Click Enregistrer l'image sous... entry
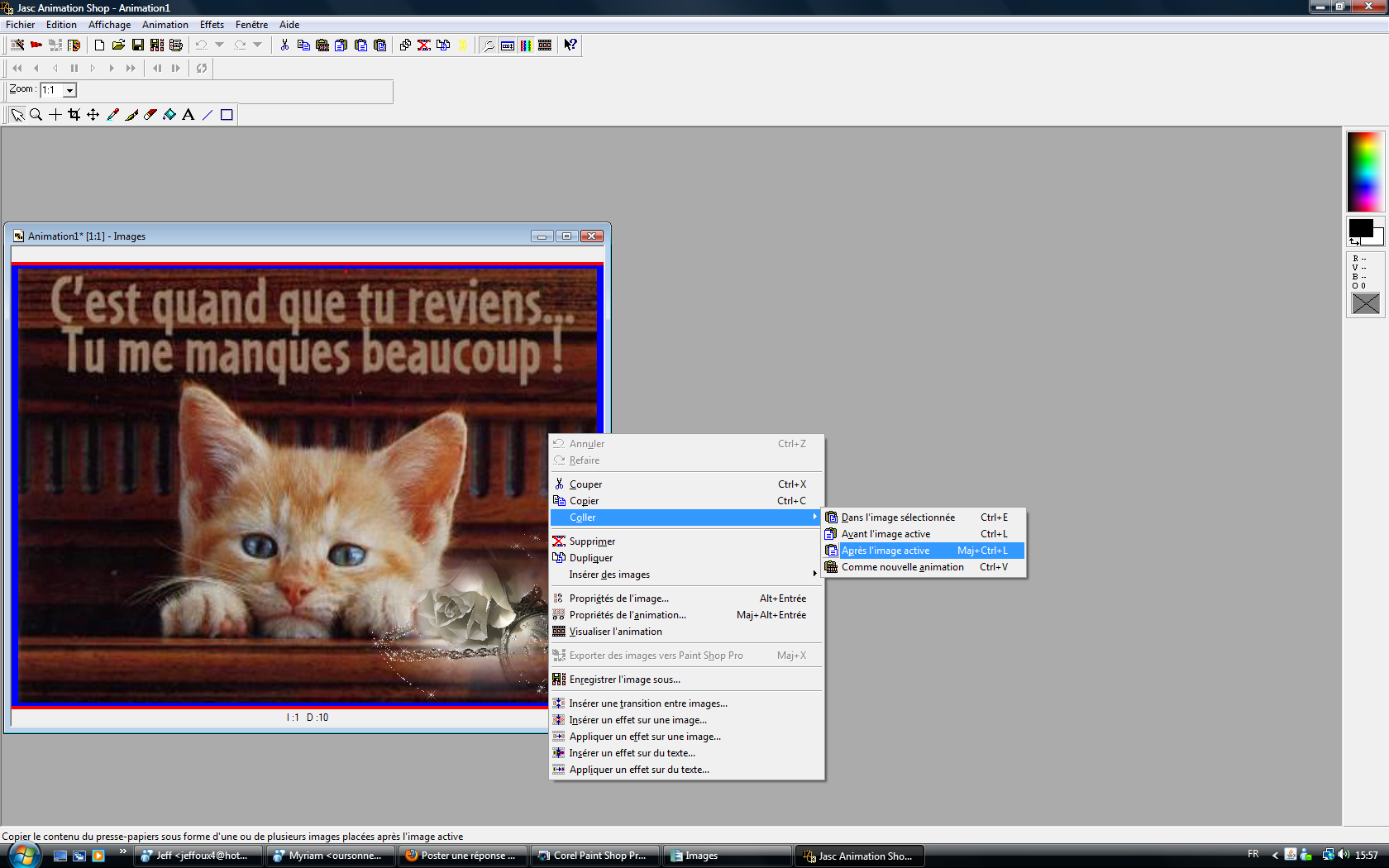Image resolution: width=1389 pixels, height=868 pixels. [685, 680]
